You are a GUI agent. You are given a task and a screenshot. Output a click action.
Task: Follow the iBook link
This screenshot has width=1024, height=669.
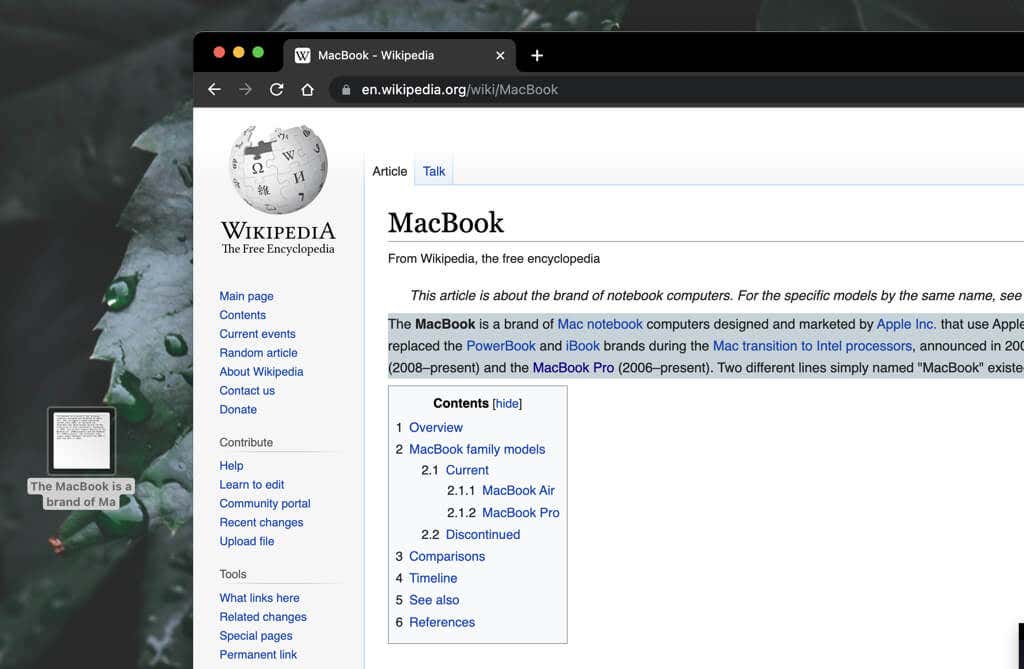tap(583, 346)
